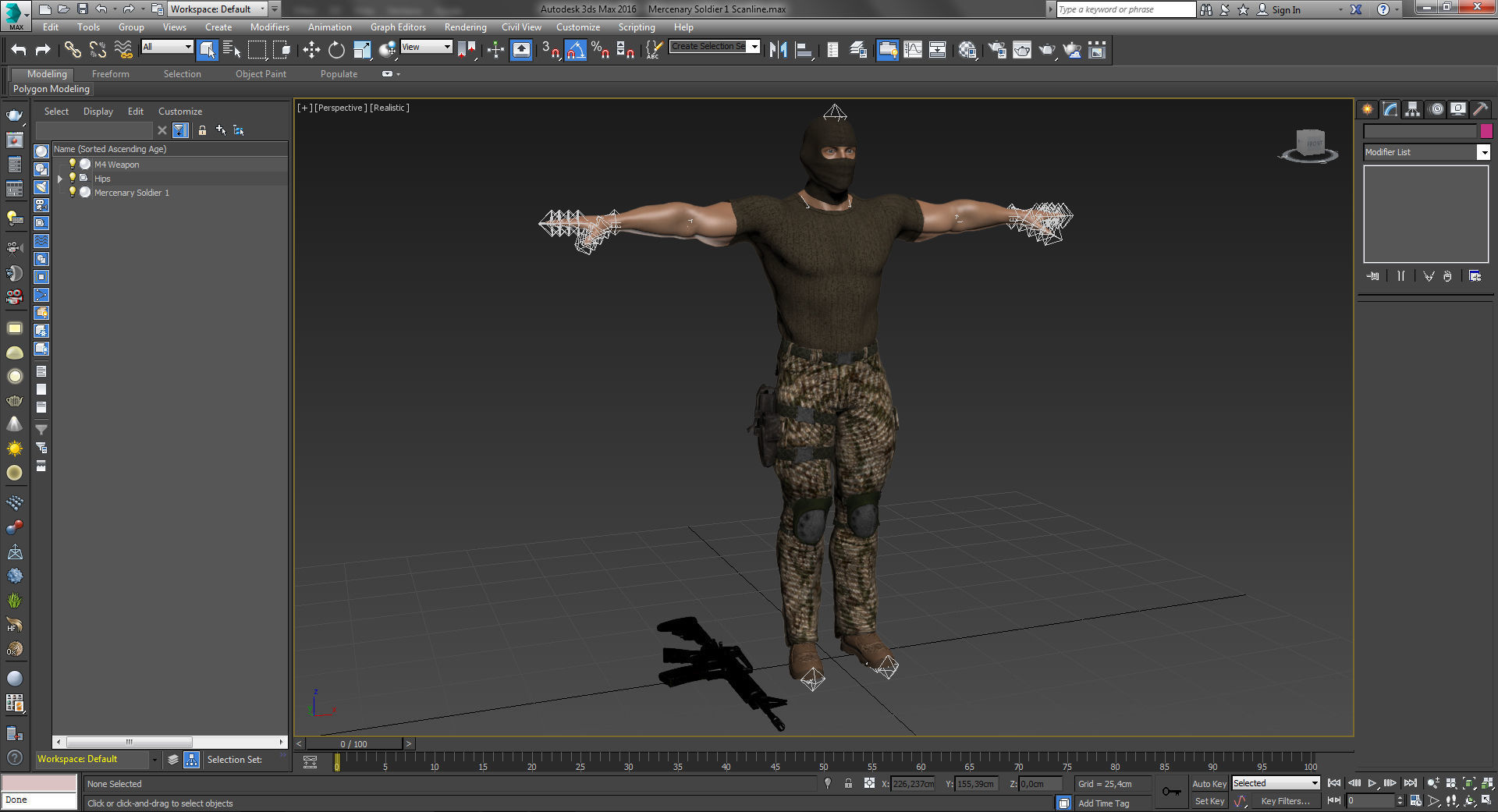Screen dimensions: 1498x812
Task: Click the Realistic viewport shading label
Action: click(x=389, y=108)
